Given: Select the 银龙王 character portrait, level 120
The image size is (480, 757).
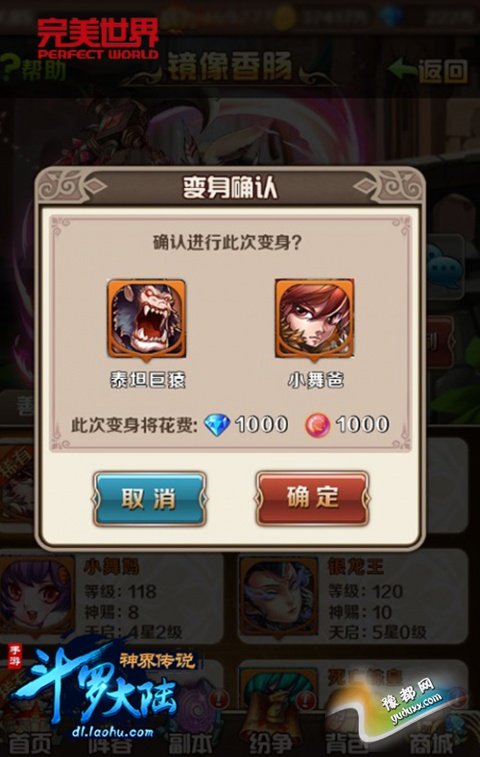Looking at the screenshot, I should 278,597.
